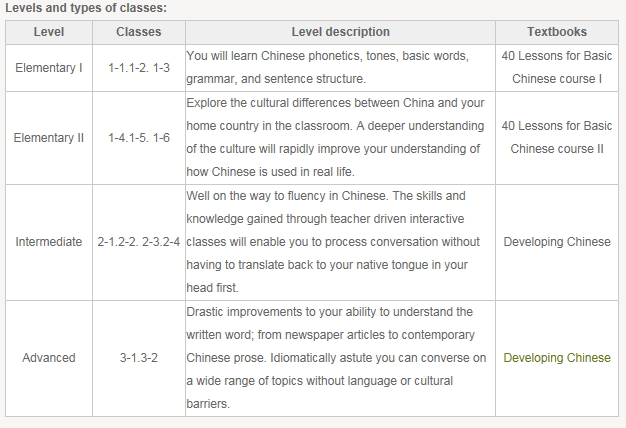626x428 pixels.
Task: Select the Elementary II level cell
Action: 49,138
